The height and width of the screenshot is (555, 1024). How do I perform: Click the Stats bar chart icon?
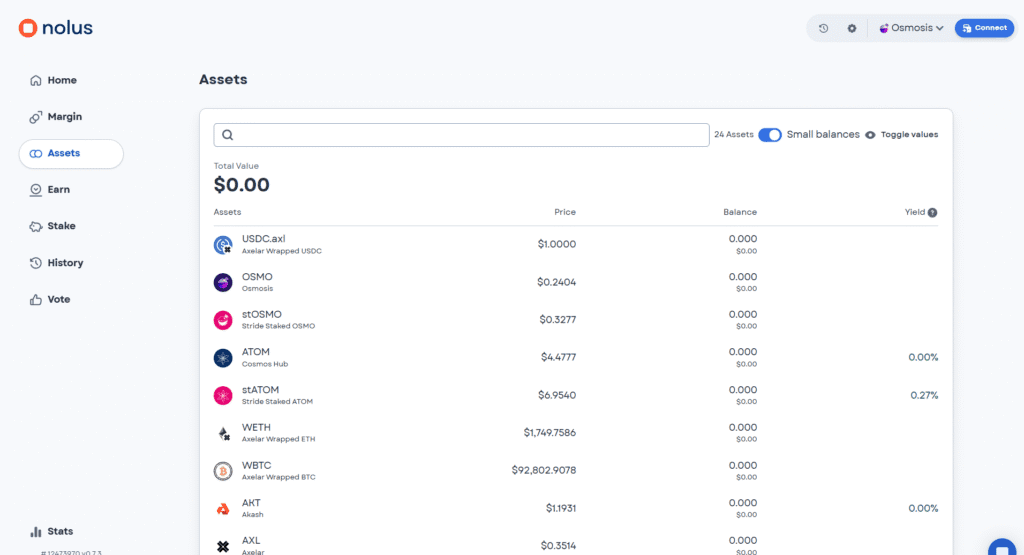click(x=35, y=531)
